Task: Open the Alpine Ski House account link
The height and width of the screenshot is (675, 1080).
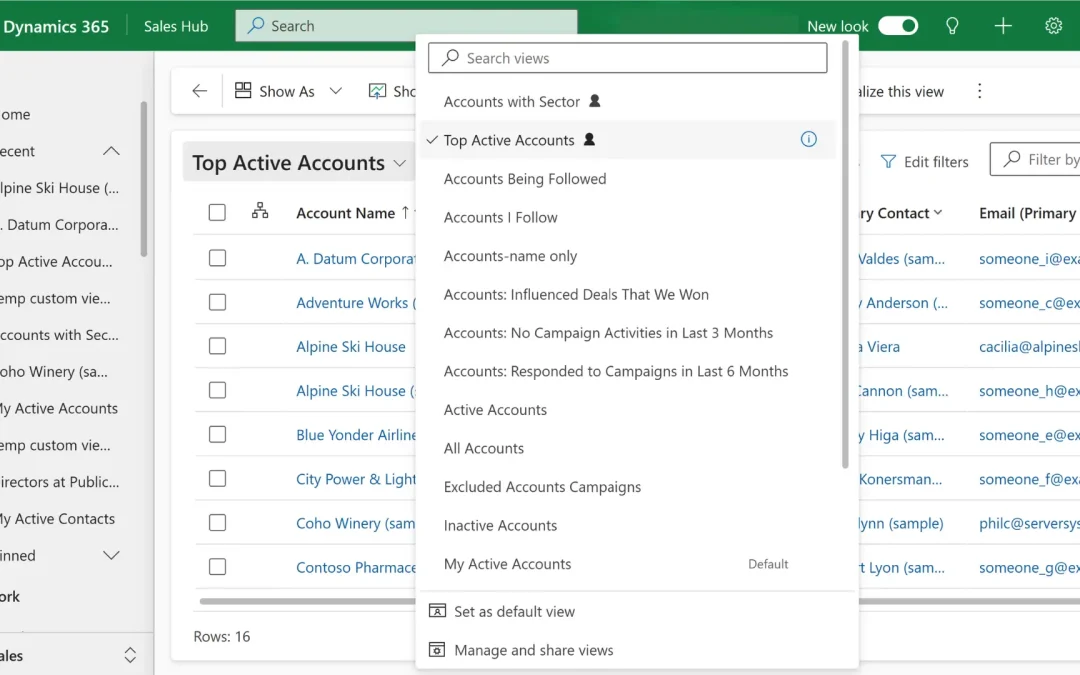Action: click(x=351, y=346)
